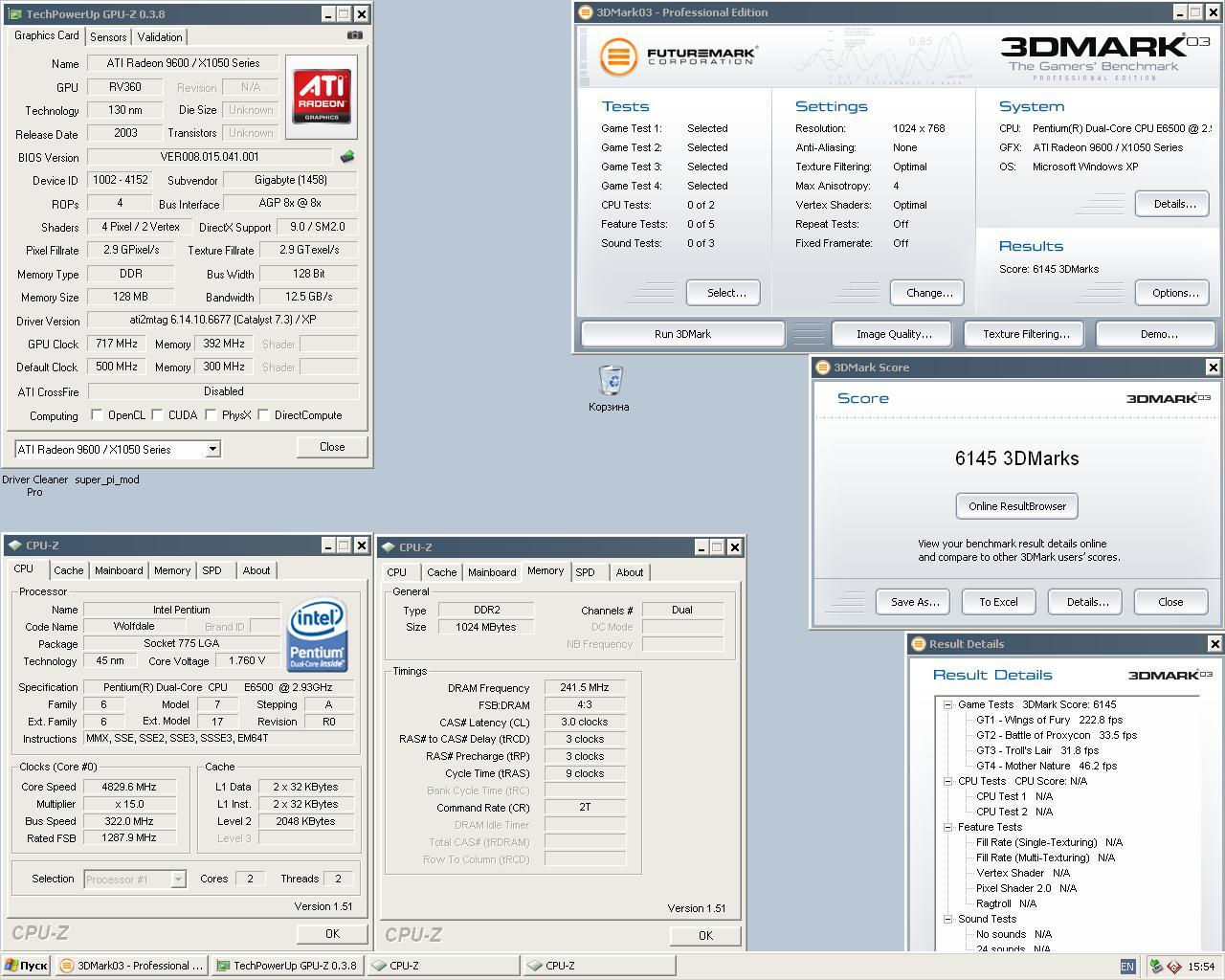Viewport: 1225px width, 980px height.
Task: Enable the CUDA checkbox in GPU-Z
Action: [157, 414]
